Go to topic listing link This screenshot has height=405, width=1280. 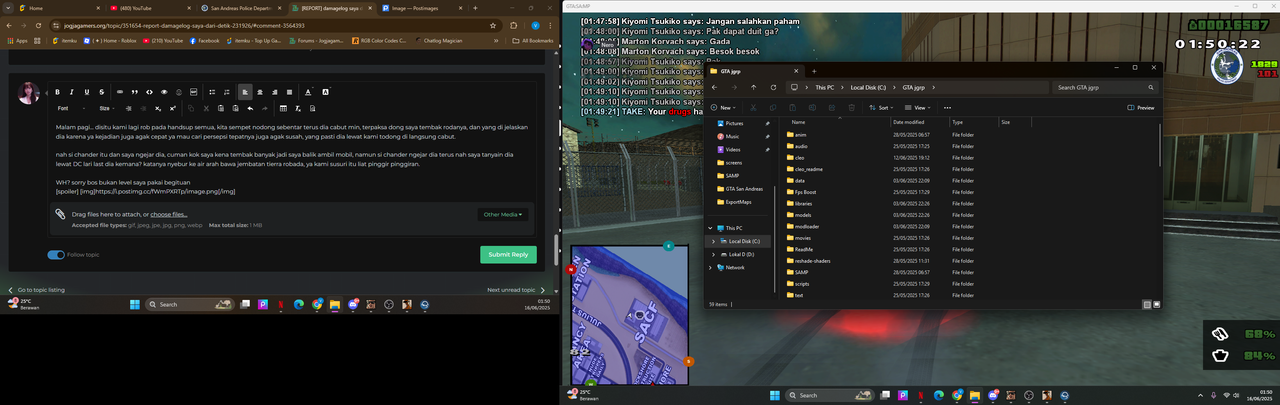pyautogui.click(x=36, y=290)
